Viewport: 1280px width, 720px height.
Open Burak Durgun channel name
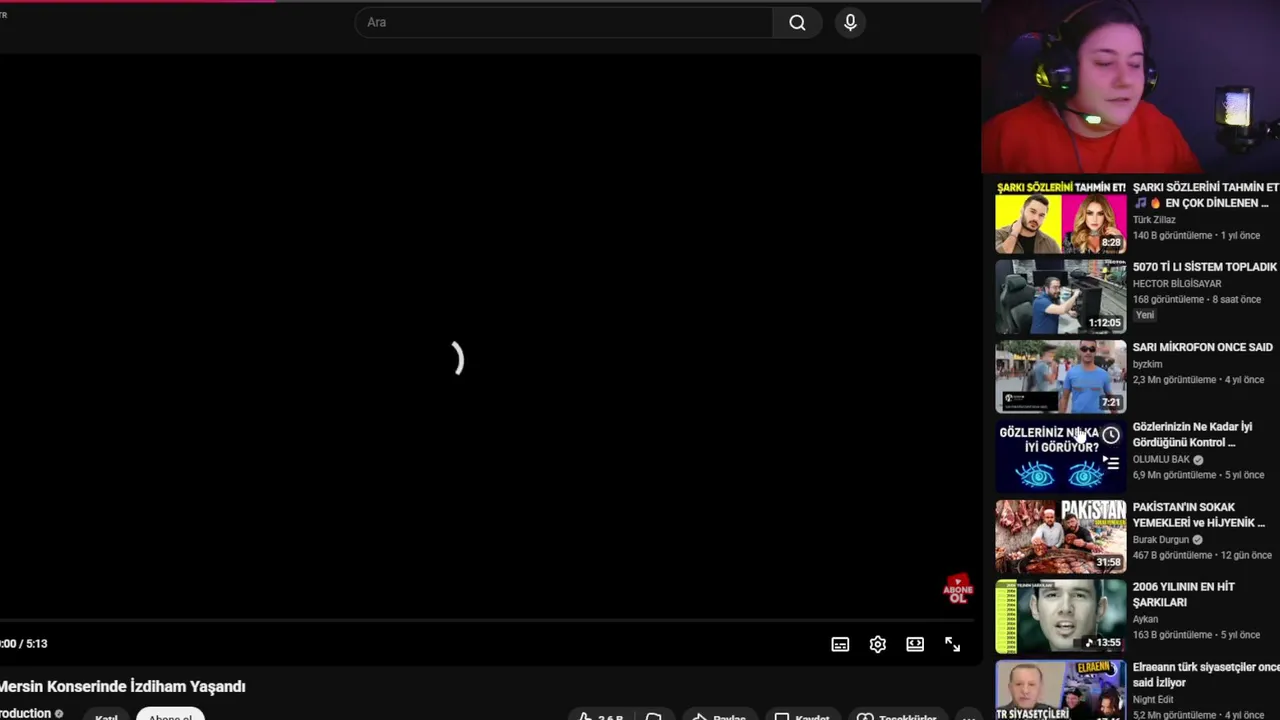click(x=1161, y=540)
